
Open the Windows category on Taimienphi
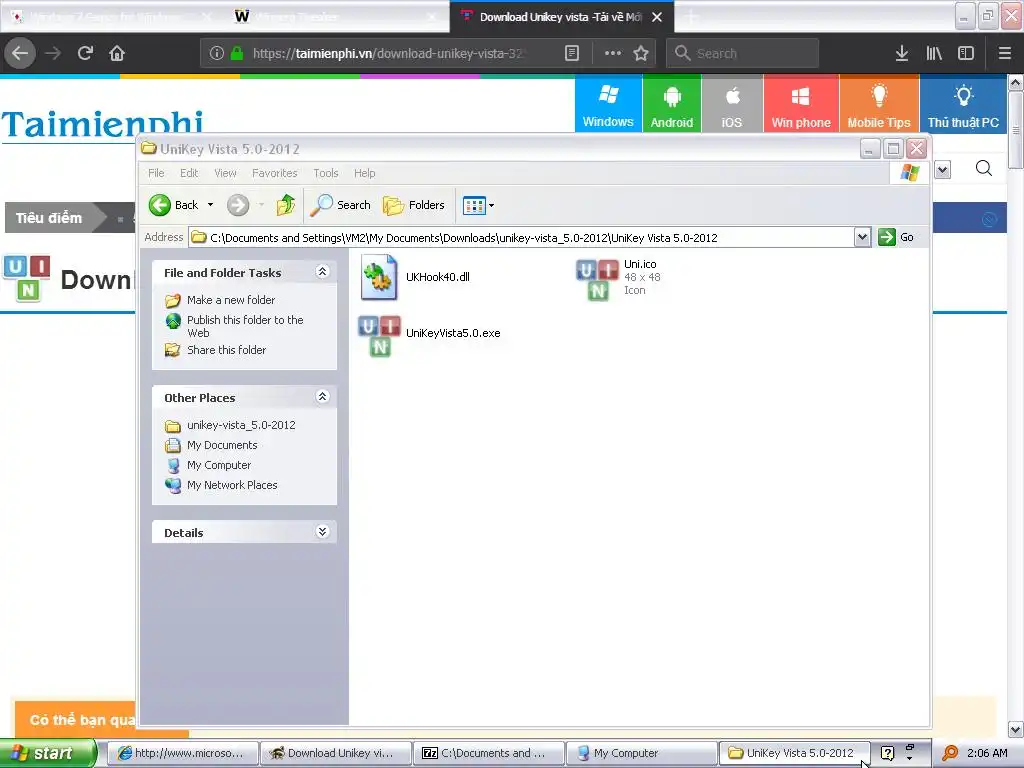[x=608, y=104]
